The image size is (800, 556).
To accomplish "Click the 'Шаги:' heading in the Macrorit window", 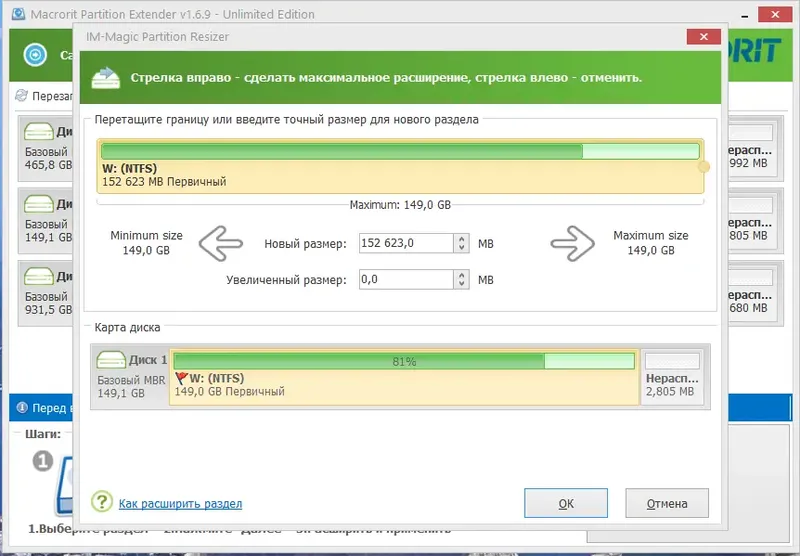I will point(43,434).
